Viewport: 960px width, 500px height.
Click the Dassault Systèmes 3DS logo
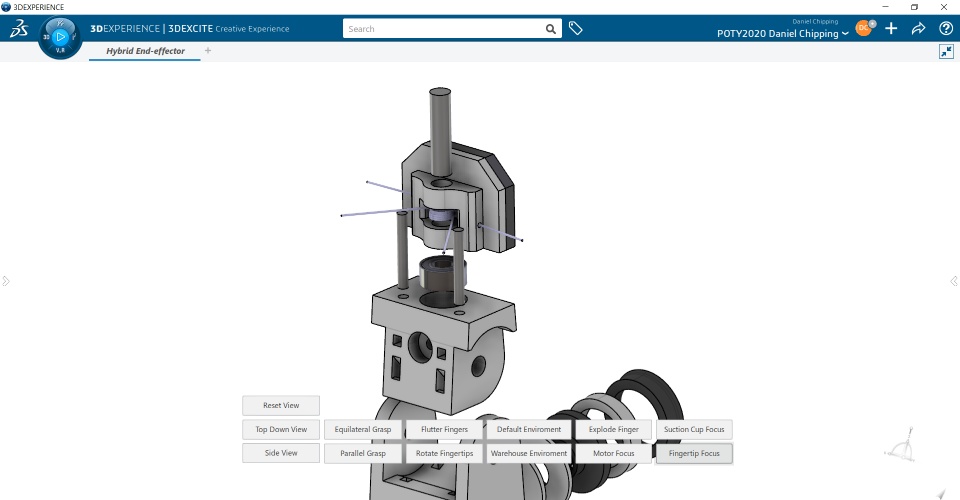(x=19, y=28)
